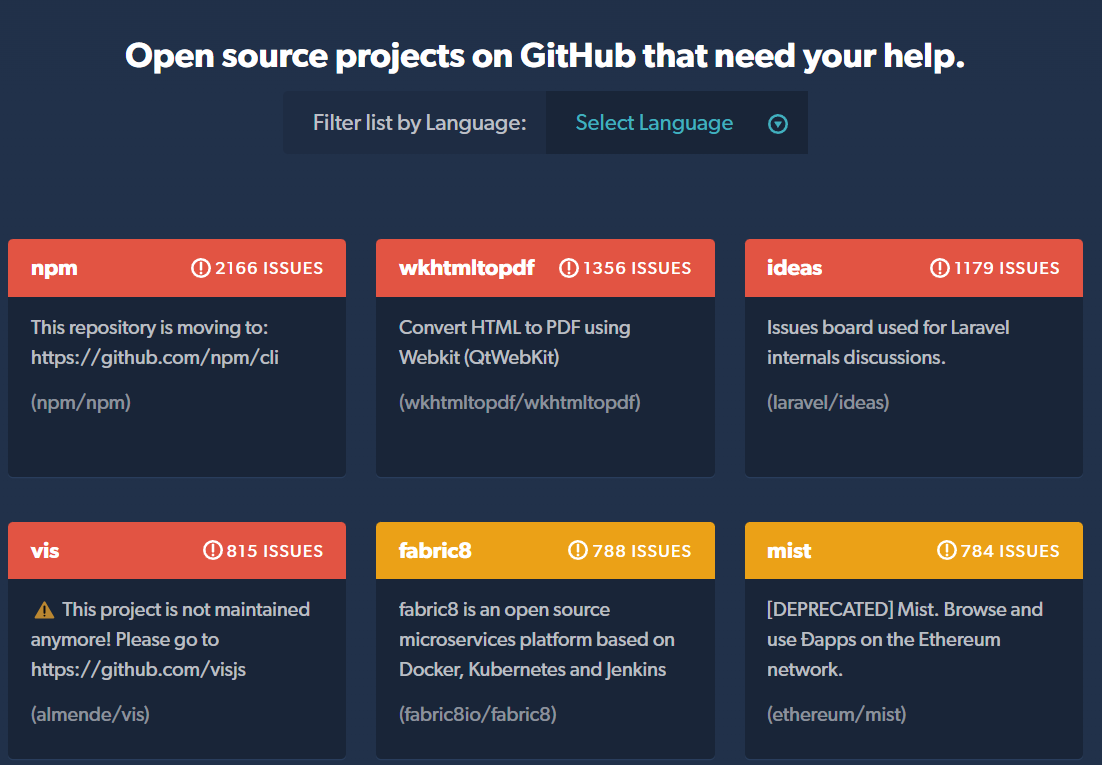Viewport: 1102px width, 765px height.
Task: Click the (almende/vis) repository path
Action: 90,714
